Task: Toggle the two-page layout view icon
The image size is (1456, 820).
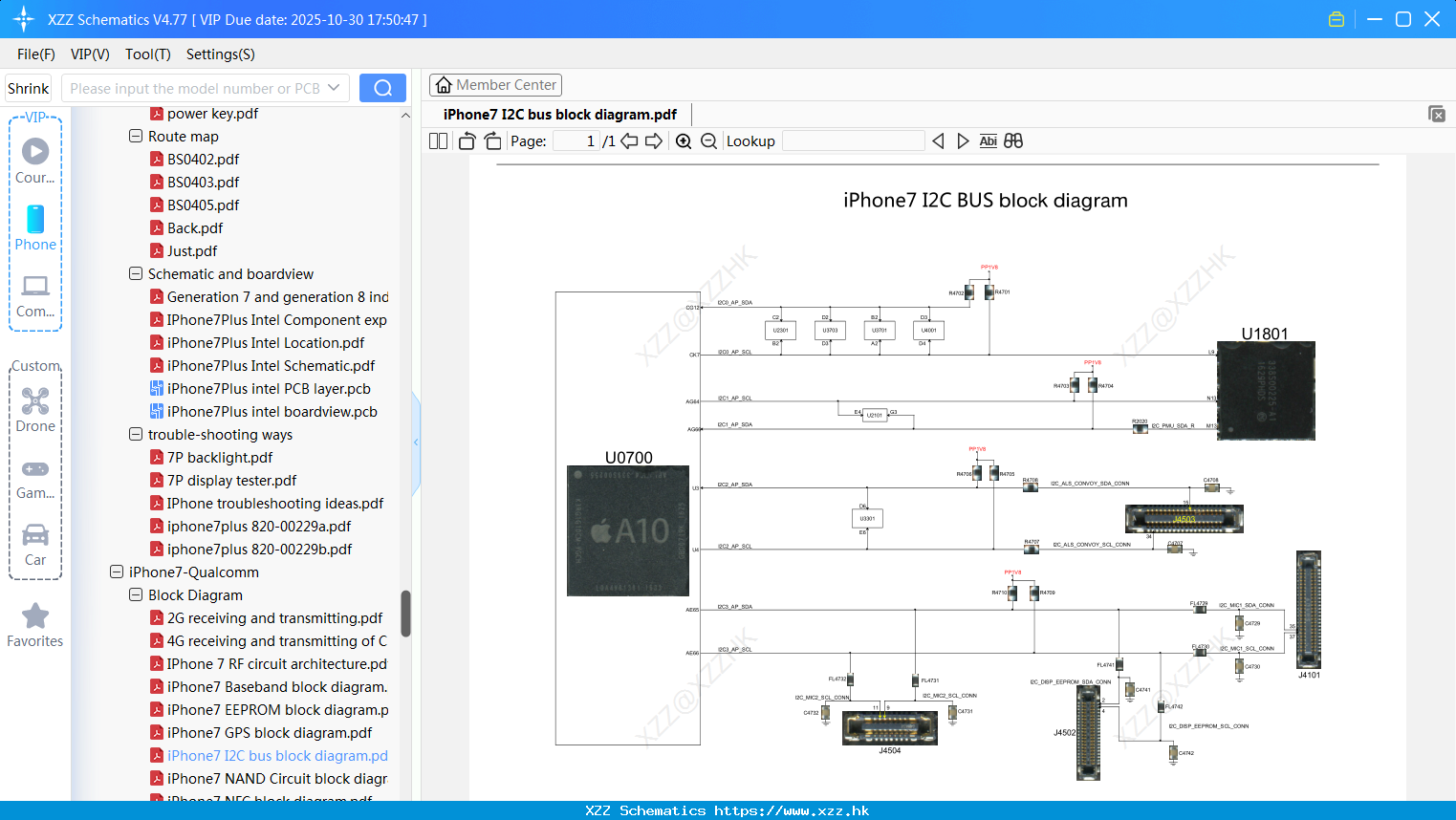Action: pyautogui.click(x=438, y=141)
